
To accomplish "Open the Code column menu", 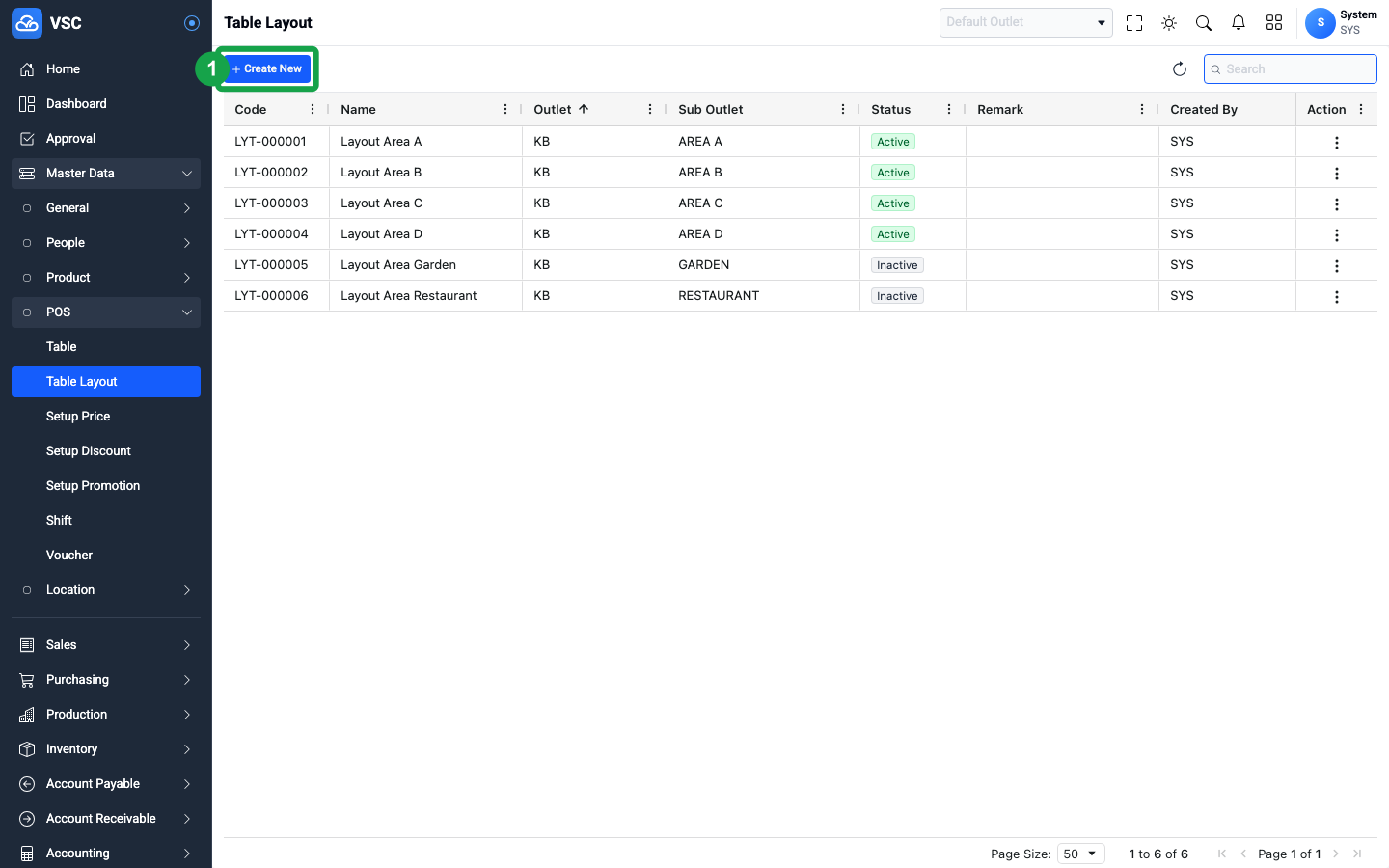I will [313, 110].
